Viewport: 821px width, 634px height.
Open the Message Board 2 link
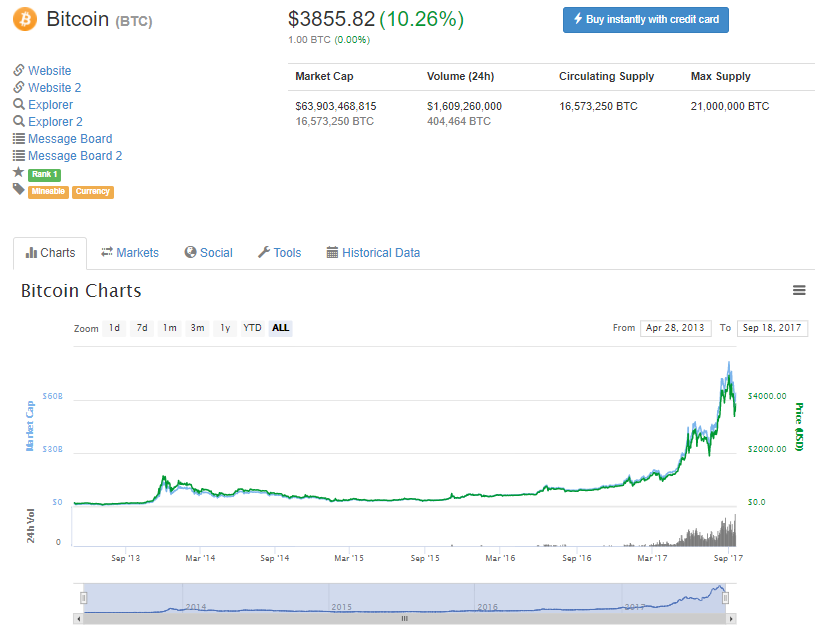[75, 155]
